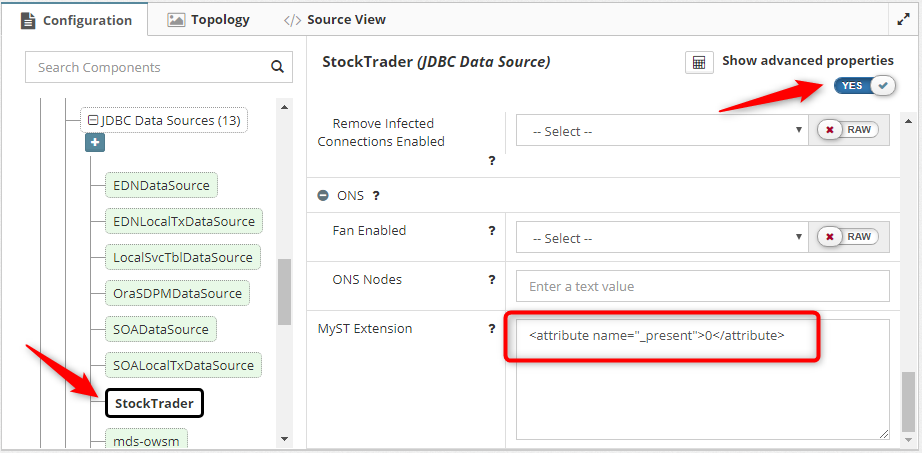Viewport: 922px width, 453px height.
Task: Click the blue plus button under JDBC Data Sources
Action: click(95, 143)
